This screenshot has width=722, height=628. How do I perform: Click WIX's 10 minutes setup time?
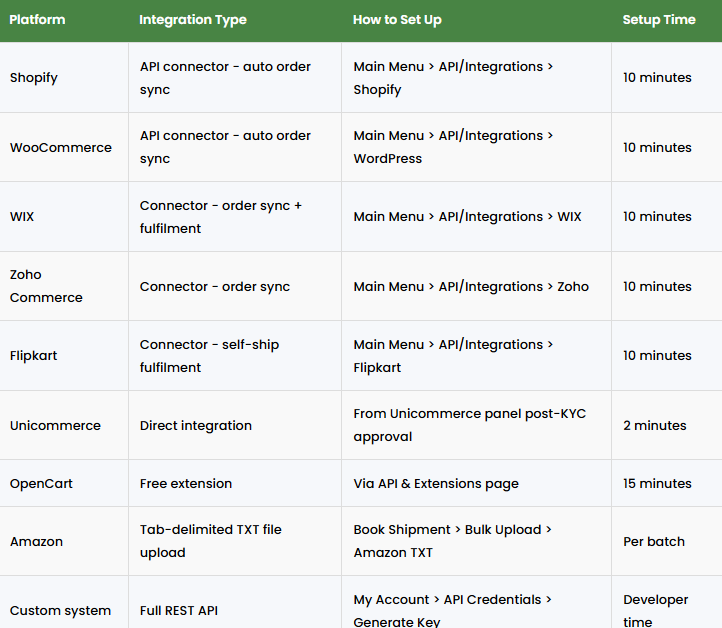pyautogui.click(x=667, y=216)
